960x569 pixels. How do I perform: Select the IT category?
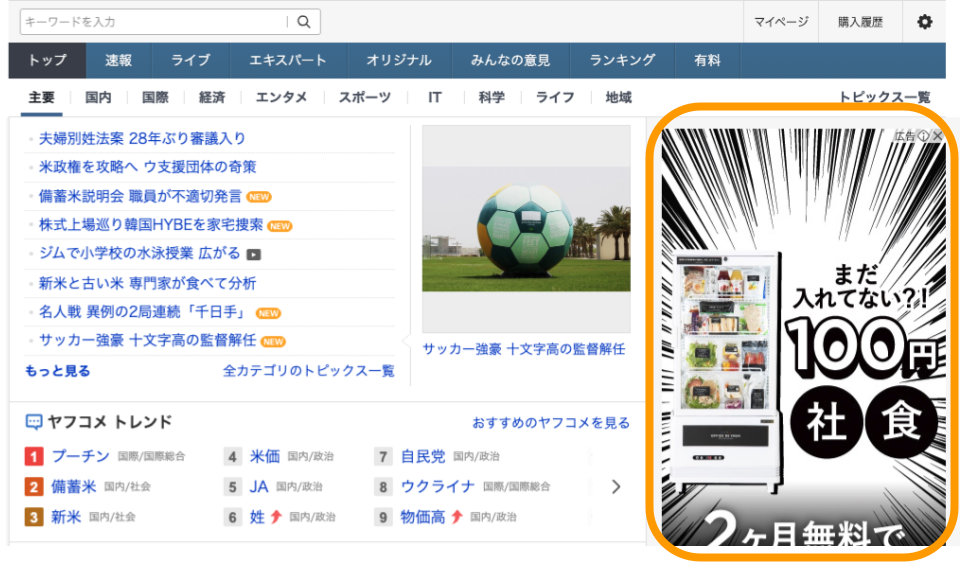coord(435,97)
